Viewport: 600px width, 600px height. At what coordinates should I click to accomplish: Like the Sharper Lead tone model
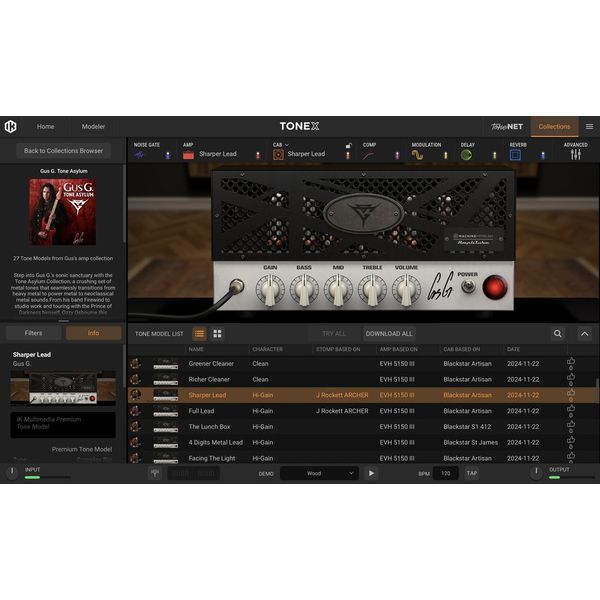click(571, 393)
